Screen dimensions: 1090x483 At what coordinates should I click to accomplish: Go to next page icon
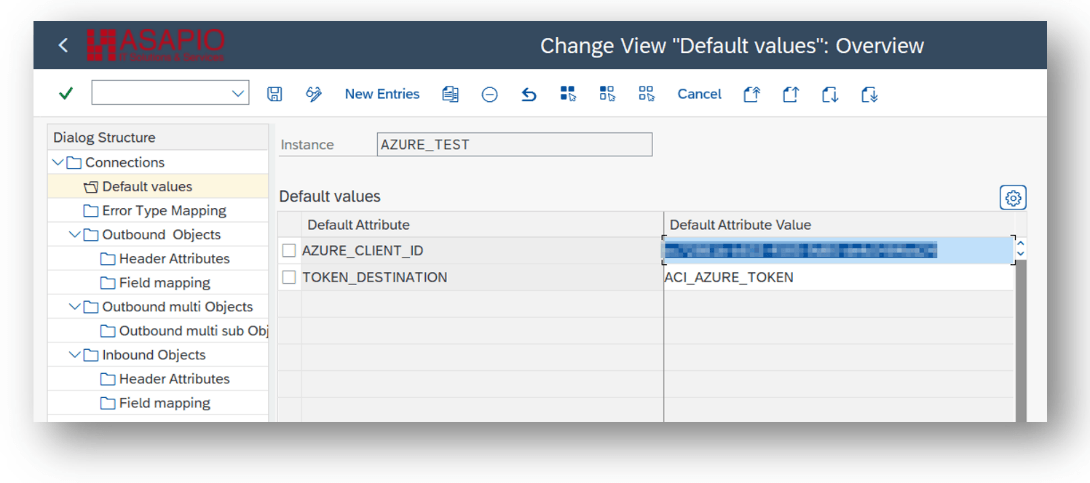click(830, 95)
